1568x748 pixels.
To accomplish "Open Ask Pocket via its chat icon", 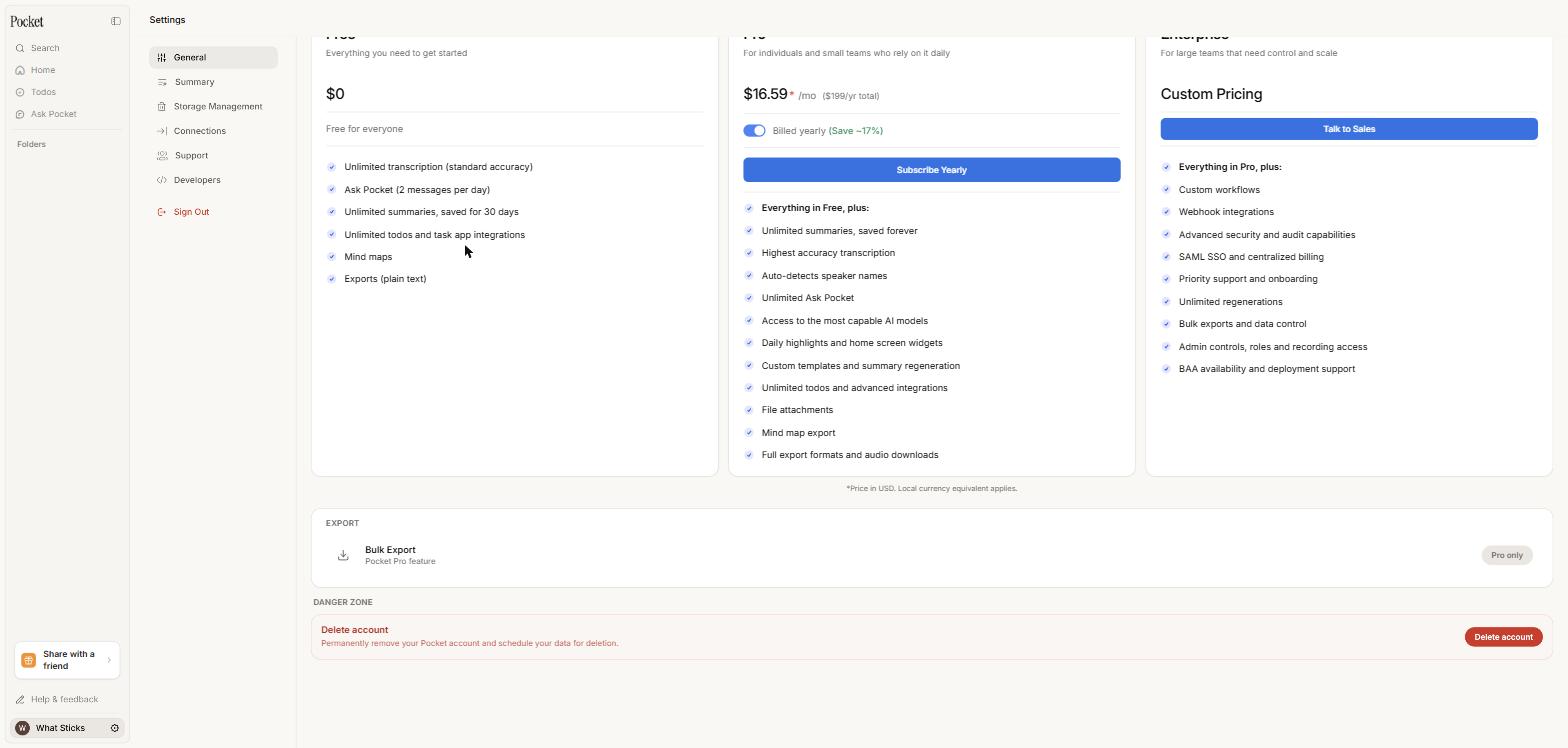I will pos(20,114).
